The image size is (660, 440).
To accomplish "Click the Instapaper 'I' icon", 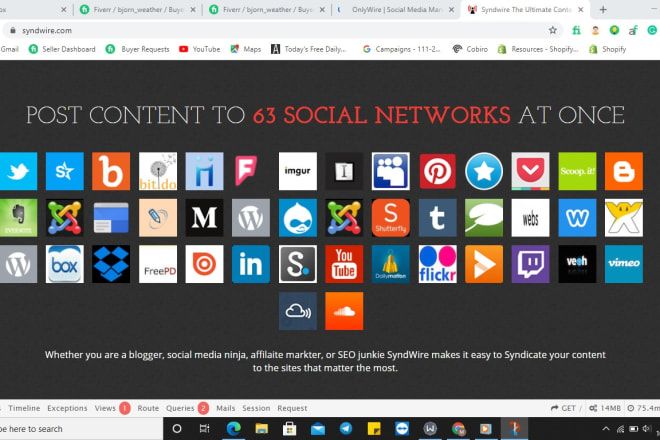I will 344,171.
